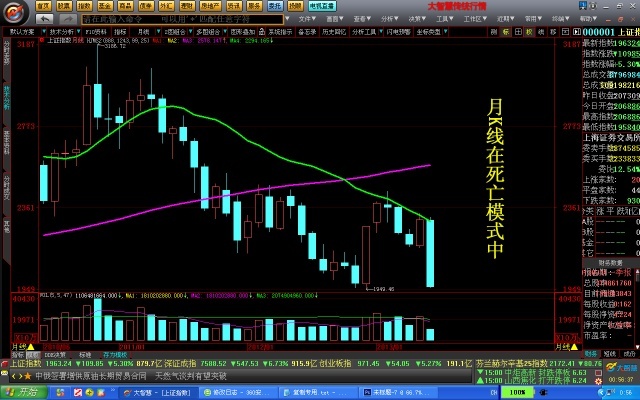Toggle the highlighted 标 icon

pos(506,31)
